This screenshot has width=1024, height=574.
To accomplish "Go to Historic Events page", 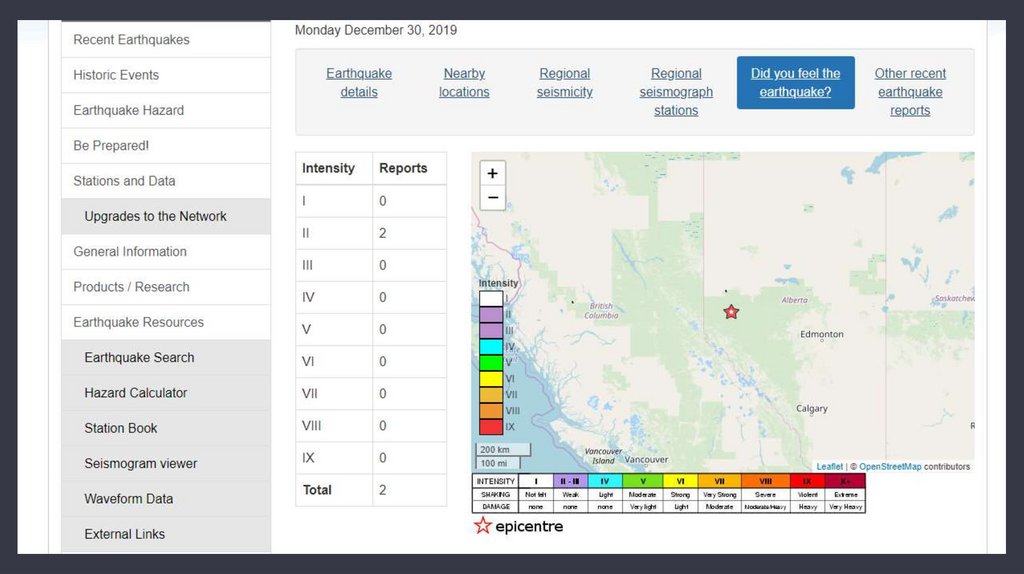I will (116, 75).
